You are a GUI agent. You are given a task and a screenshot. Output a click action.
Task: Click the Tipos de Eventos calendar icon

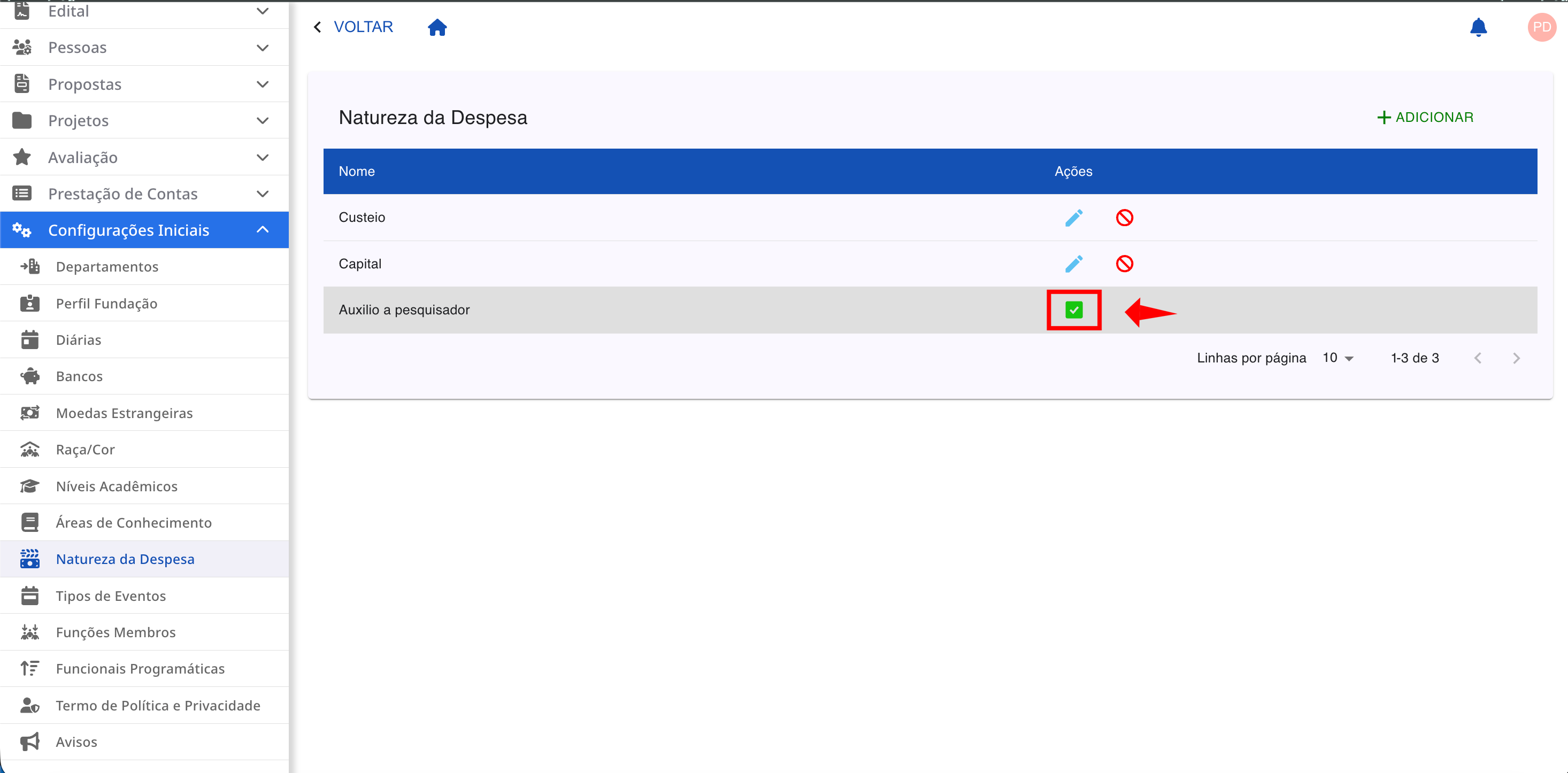pos(30,596)
